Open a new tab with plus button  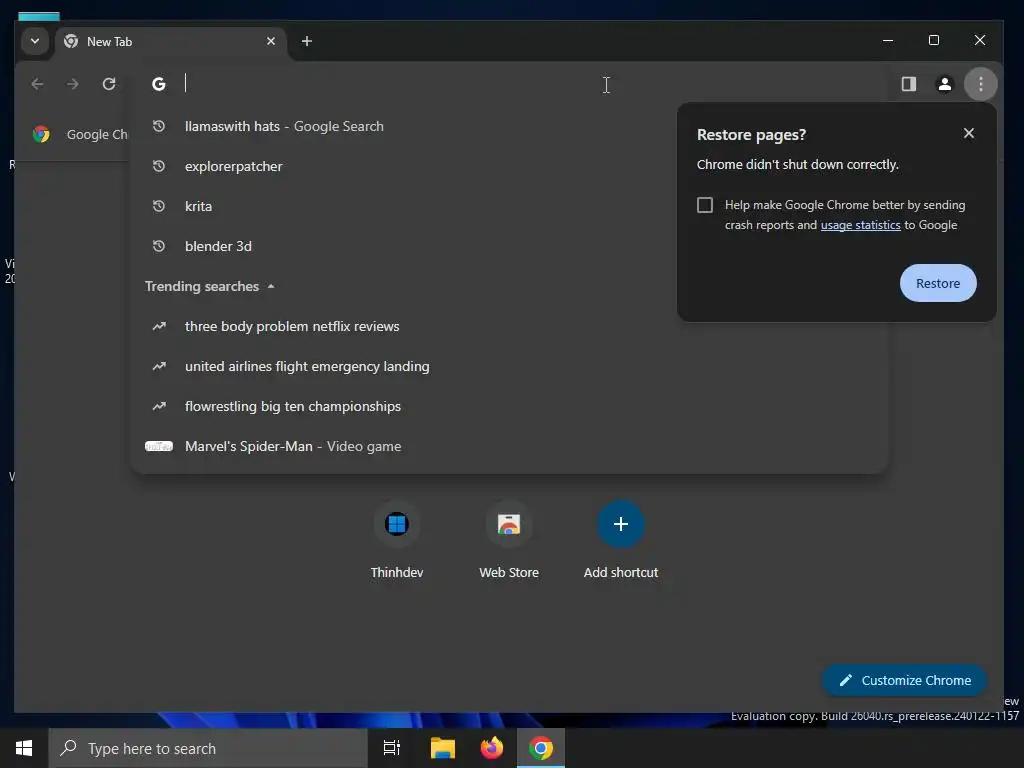pyautogui.click(x=306, y=41)
